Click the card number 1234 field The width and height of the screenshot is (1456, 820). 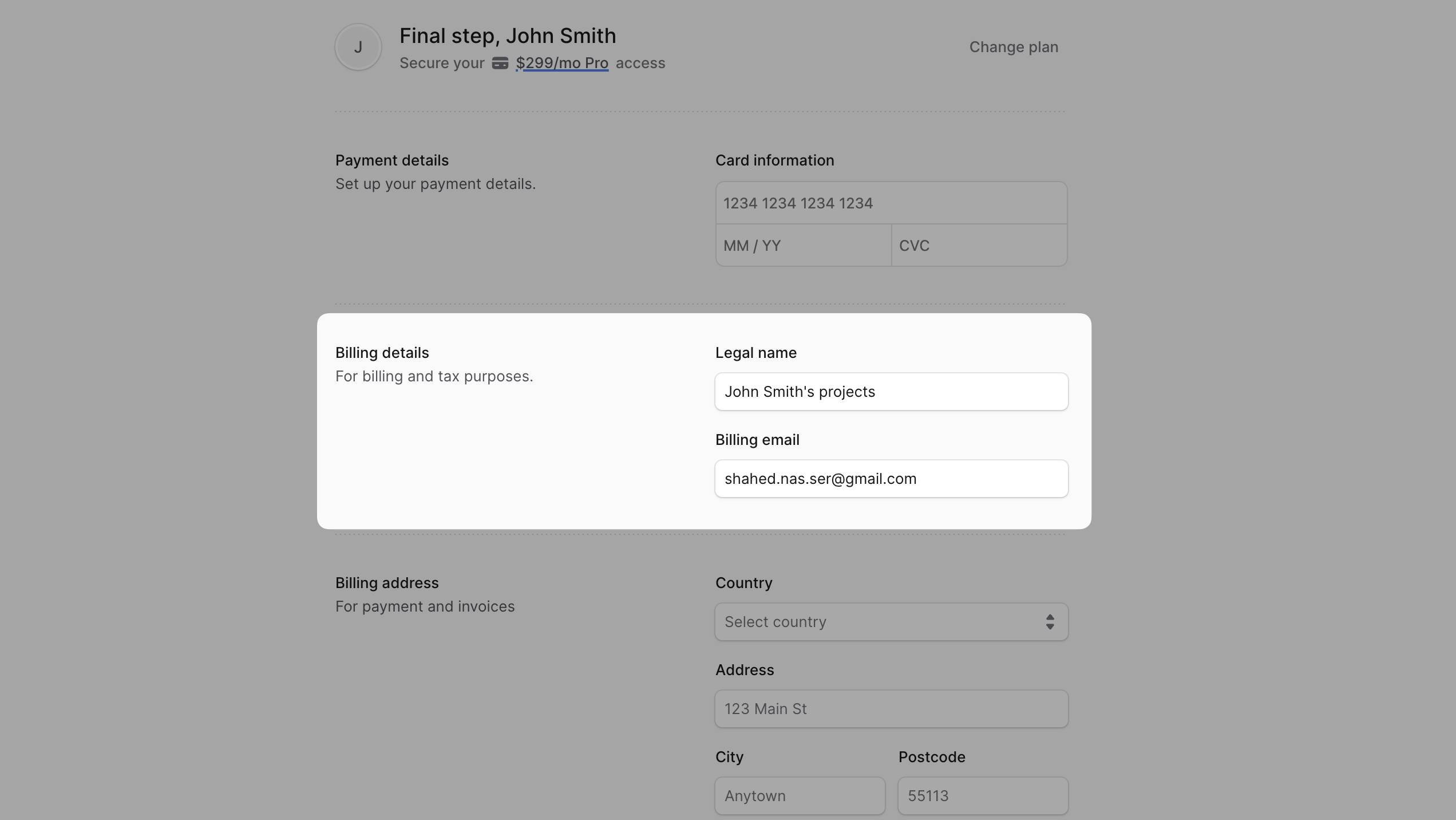click(x=891, y=203)
